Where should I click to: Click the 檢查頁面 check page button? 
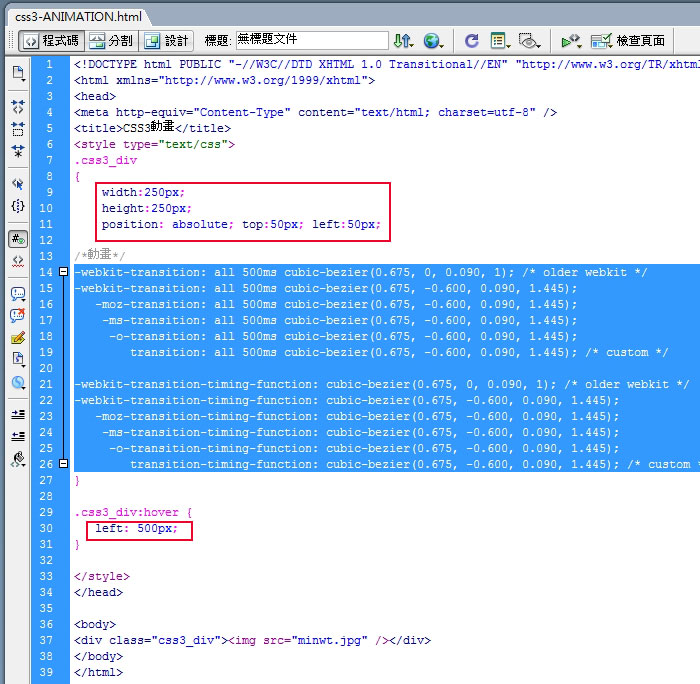click(627, 41)
